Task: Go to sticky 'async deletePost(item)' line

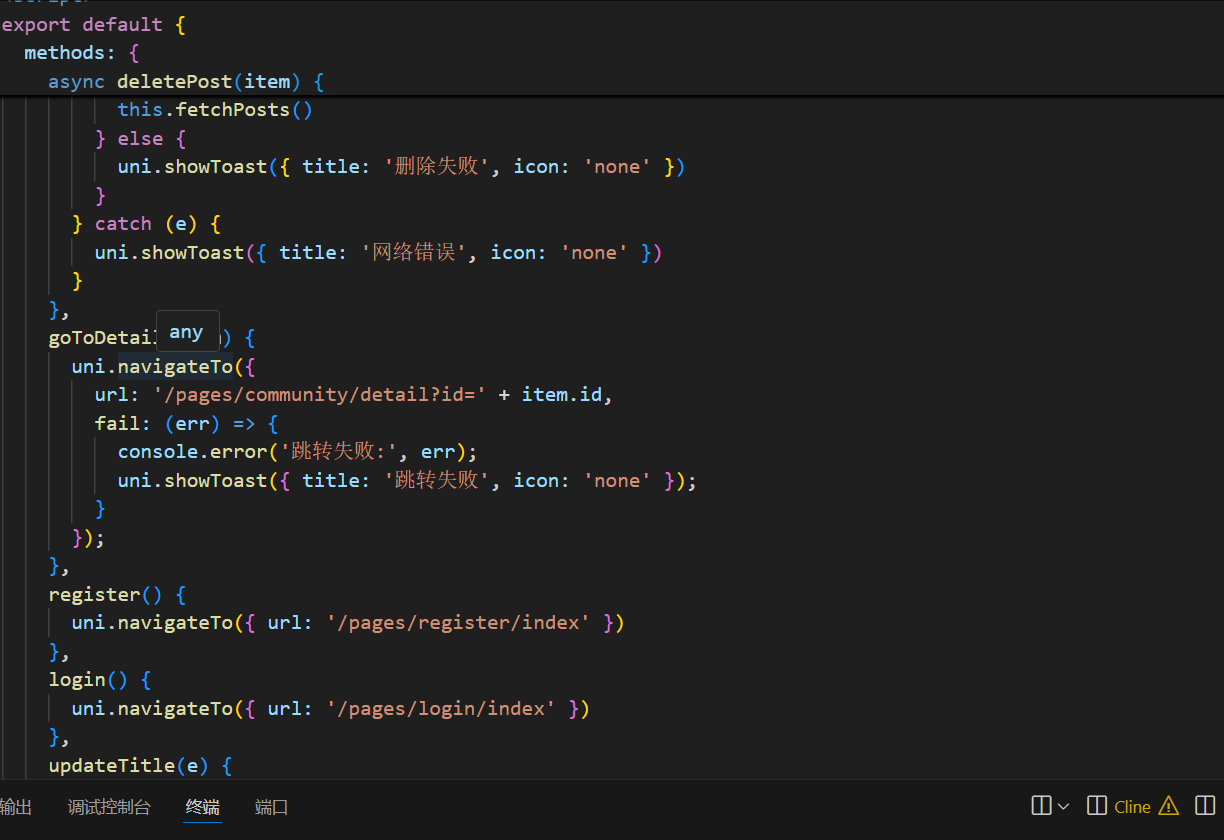Action: [x=185, y=81]
